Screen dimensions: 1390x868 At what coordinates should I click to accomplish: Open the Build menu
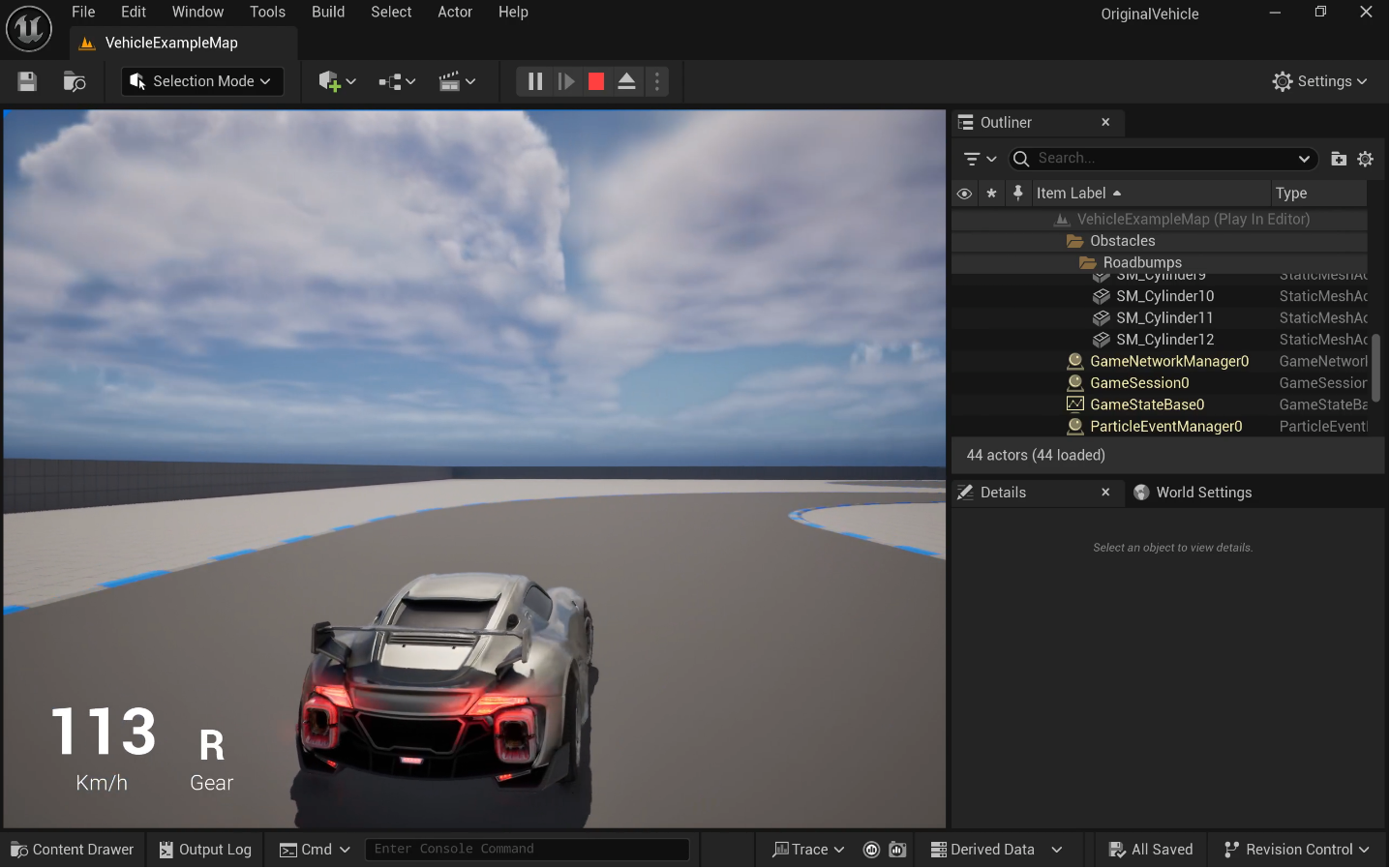328,12
